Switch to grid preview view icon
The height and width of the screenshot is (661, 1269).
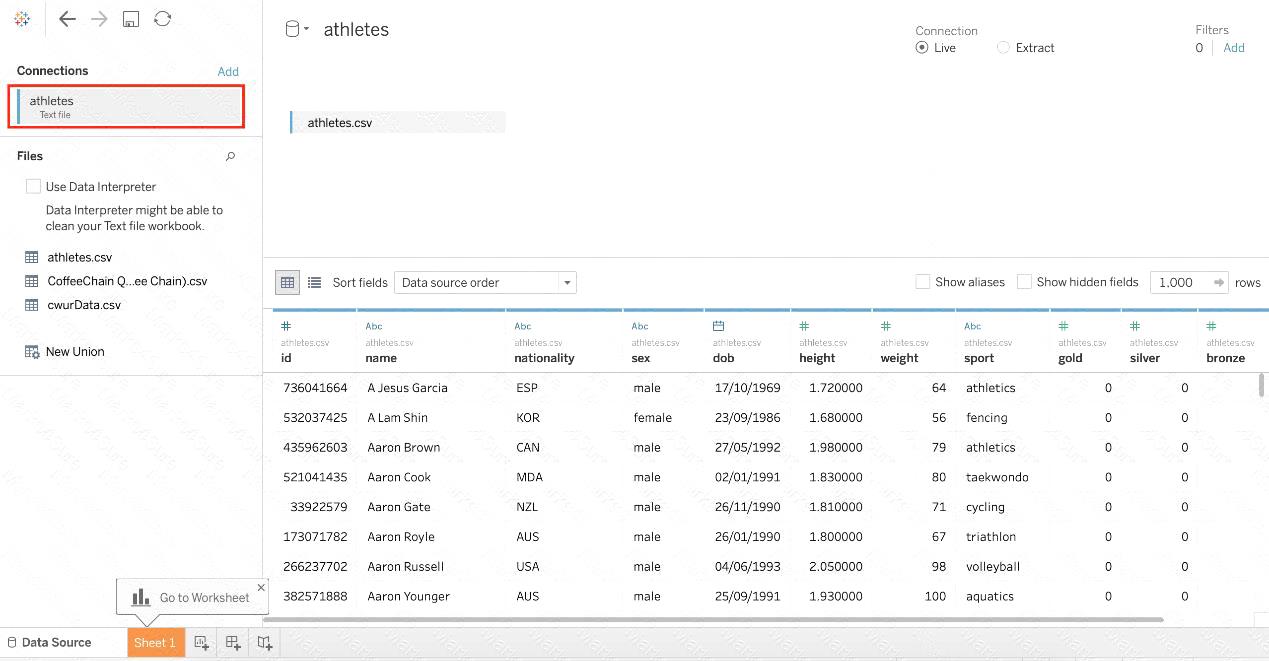287,283
